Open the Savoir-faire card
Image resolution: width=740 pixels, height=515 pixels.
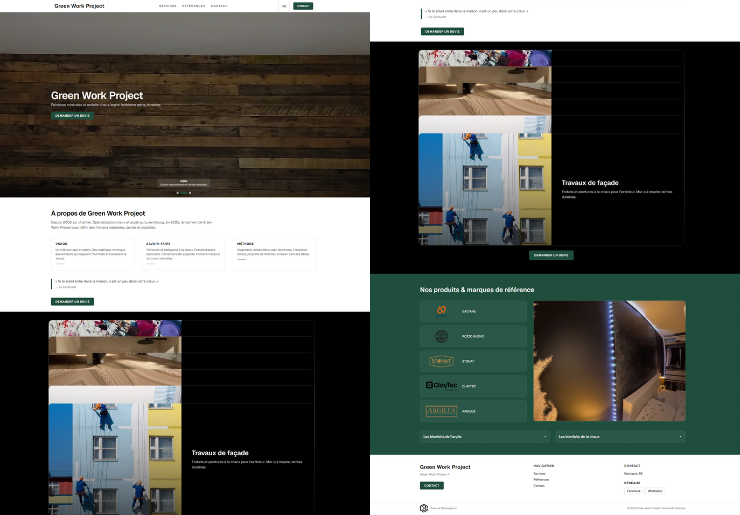pos(184,253)
